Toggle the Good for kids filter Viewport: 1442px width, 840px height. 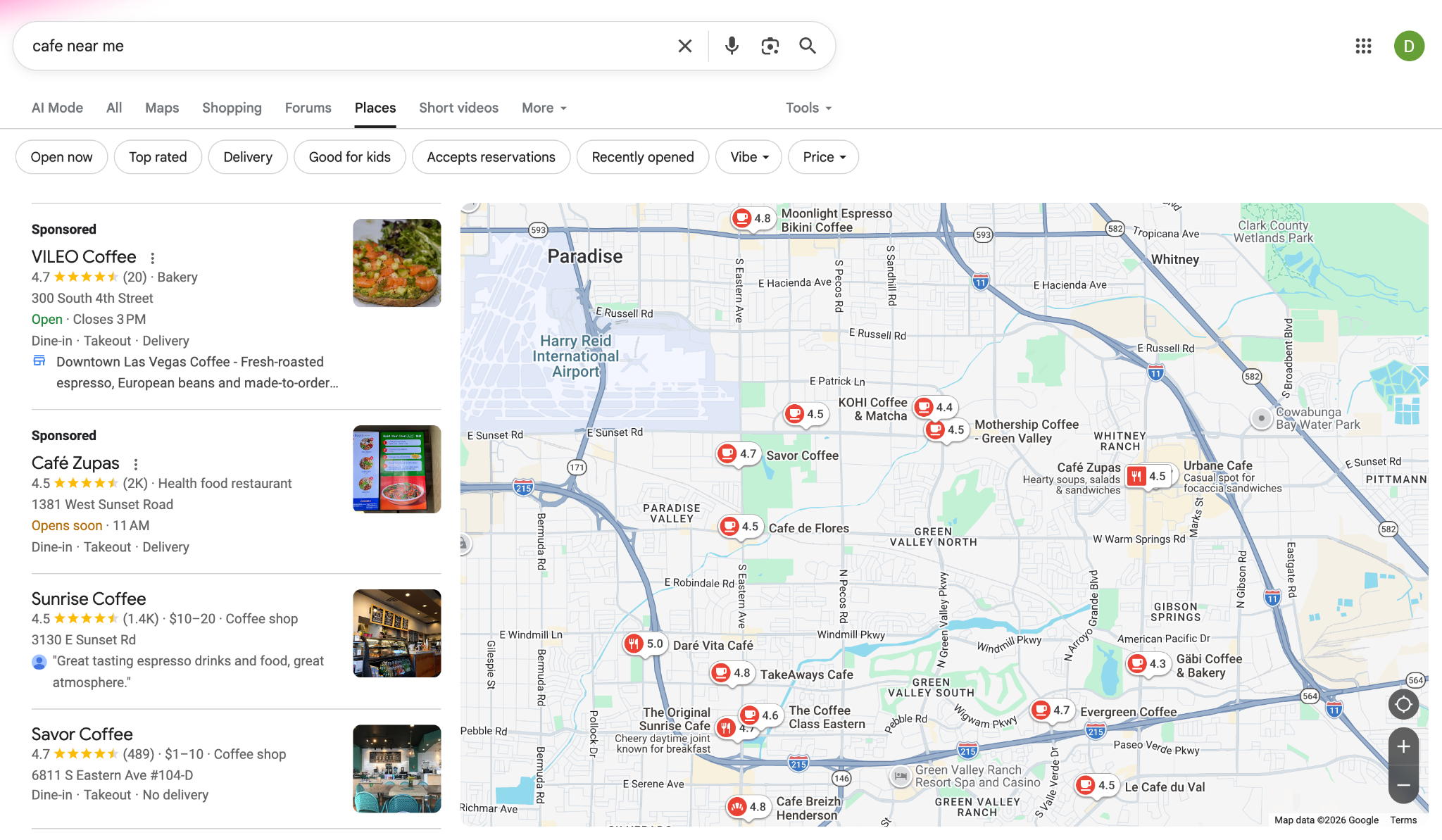click(x=350, y=157)
